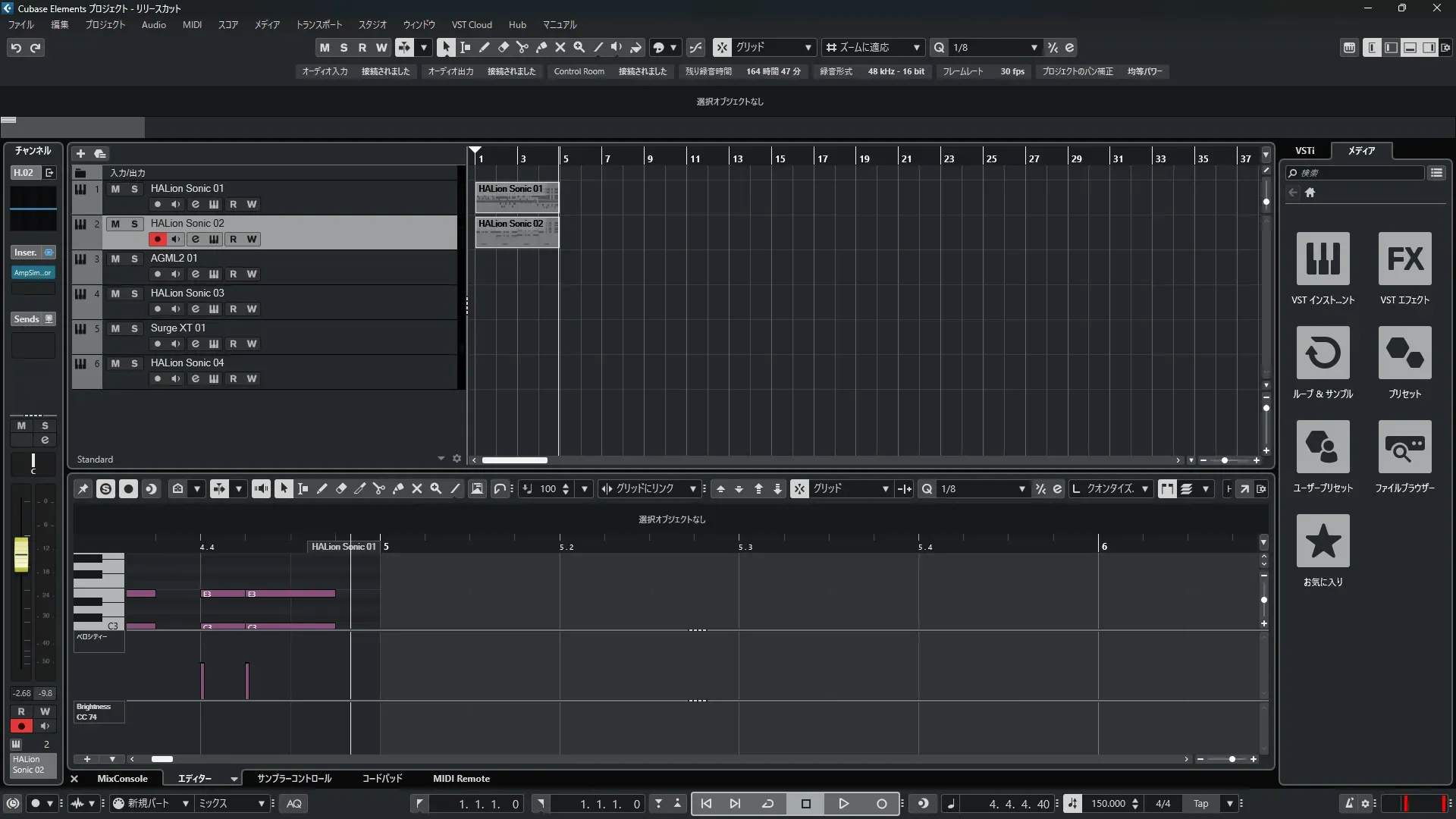Screen dimensions: 1456x819
Task: Click the Tap tempo button
Action: (1200, 804)
